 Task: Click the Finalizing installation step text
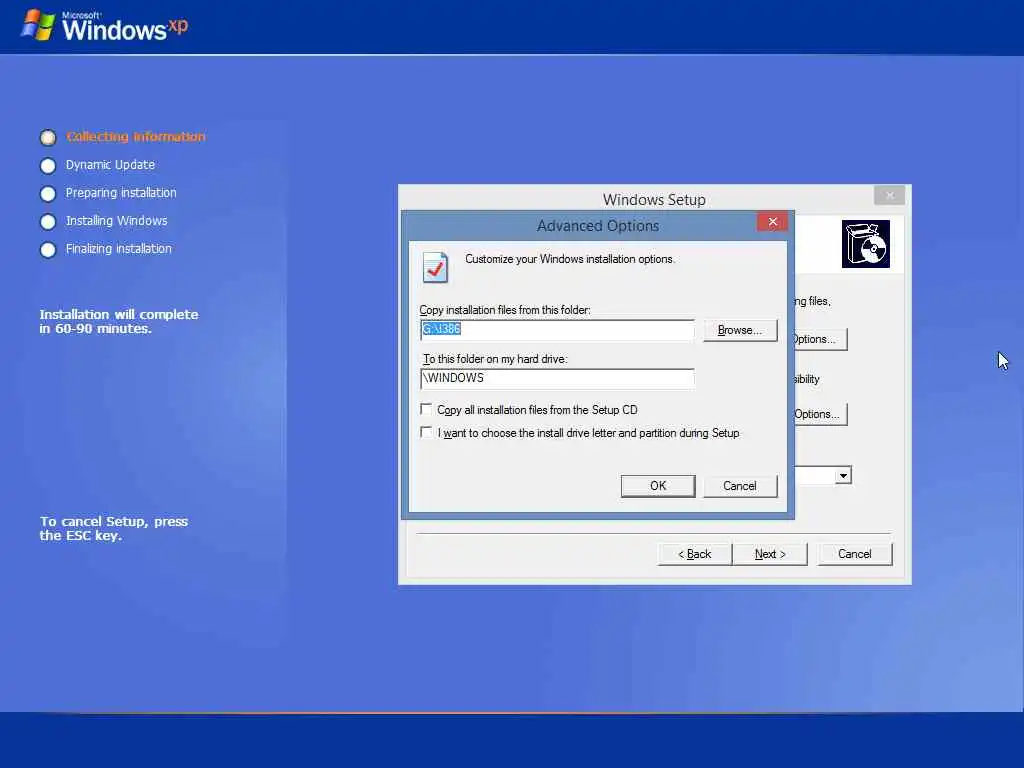pos(118,249)
